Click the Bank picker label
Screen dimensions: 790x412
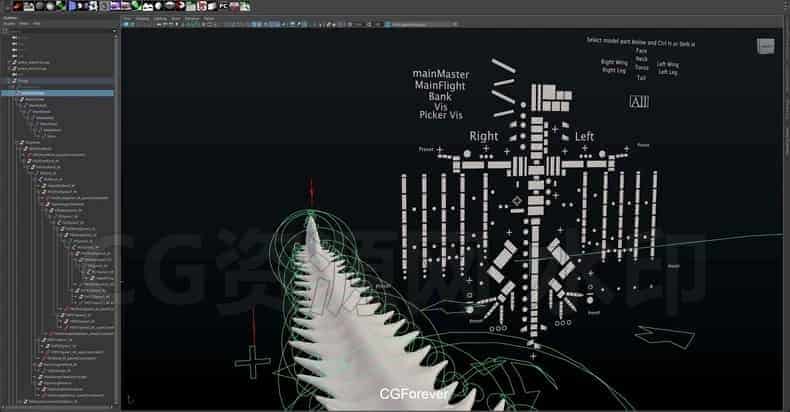(440, 96)
